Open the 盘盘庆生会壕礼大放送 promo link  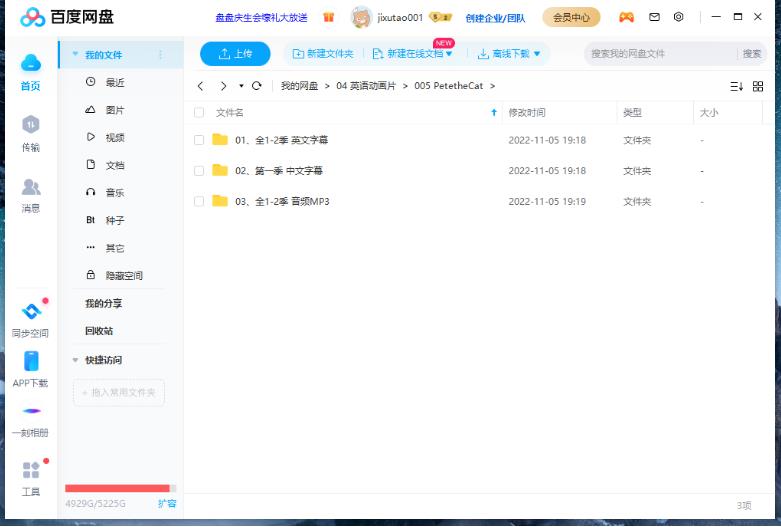coord(261,18)
